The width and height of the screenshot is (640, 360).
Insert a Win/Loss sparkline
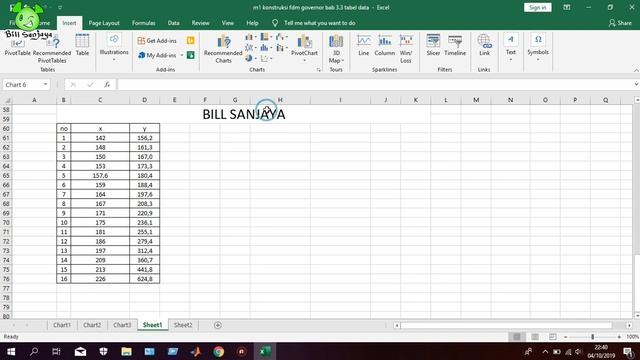[406, 49]
